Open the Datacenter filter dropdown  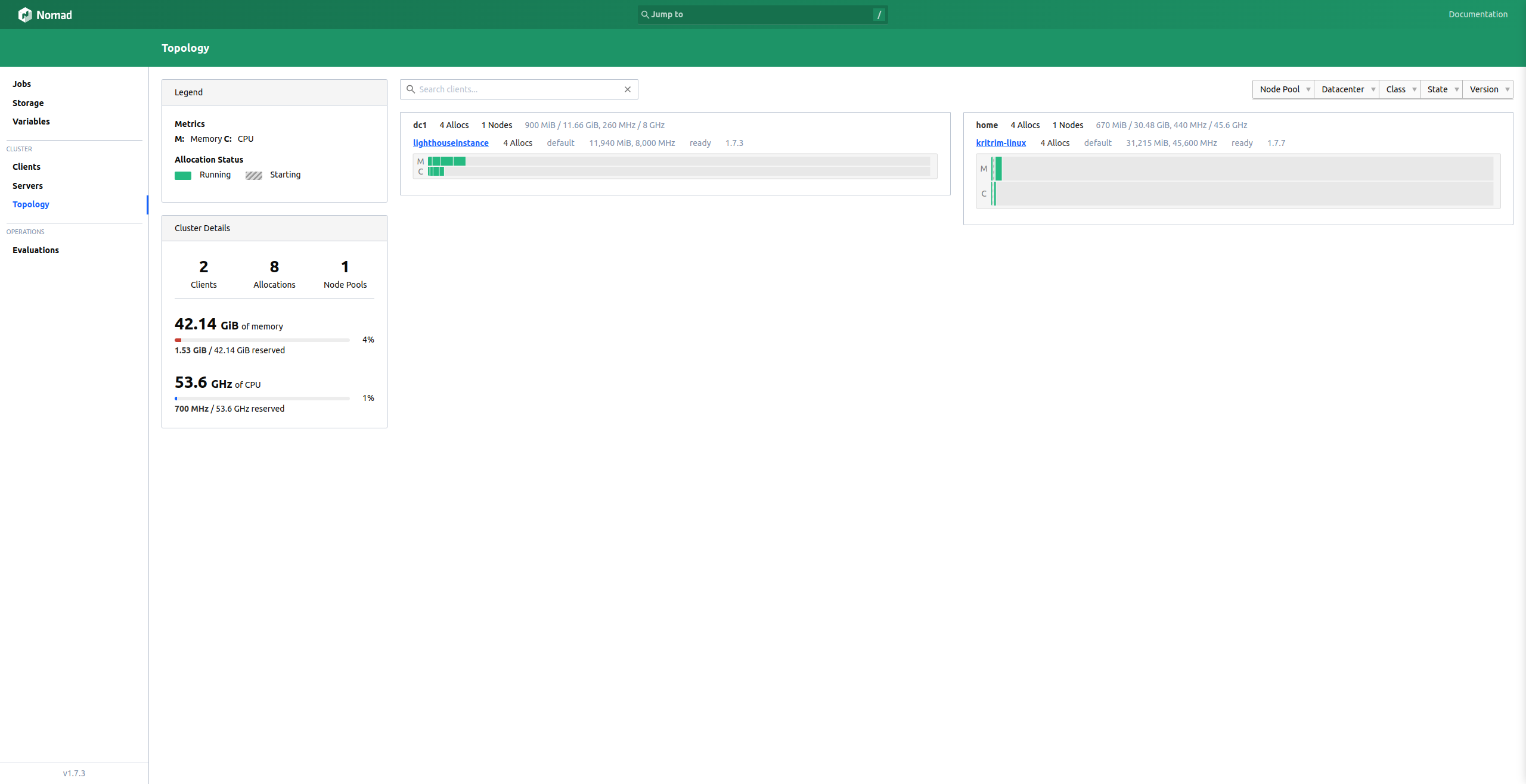pyautogui.click(x=1347, y=89)
